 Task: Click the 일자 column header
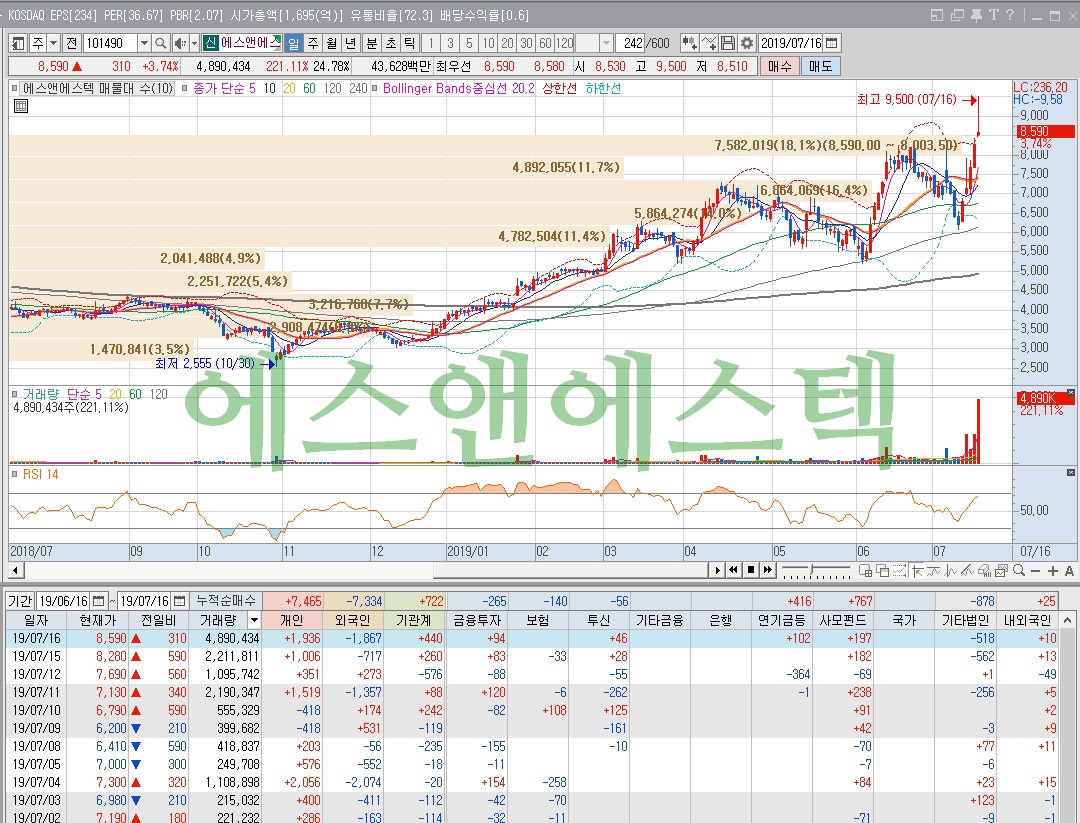(x=36, y=621)
